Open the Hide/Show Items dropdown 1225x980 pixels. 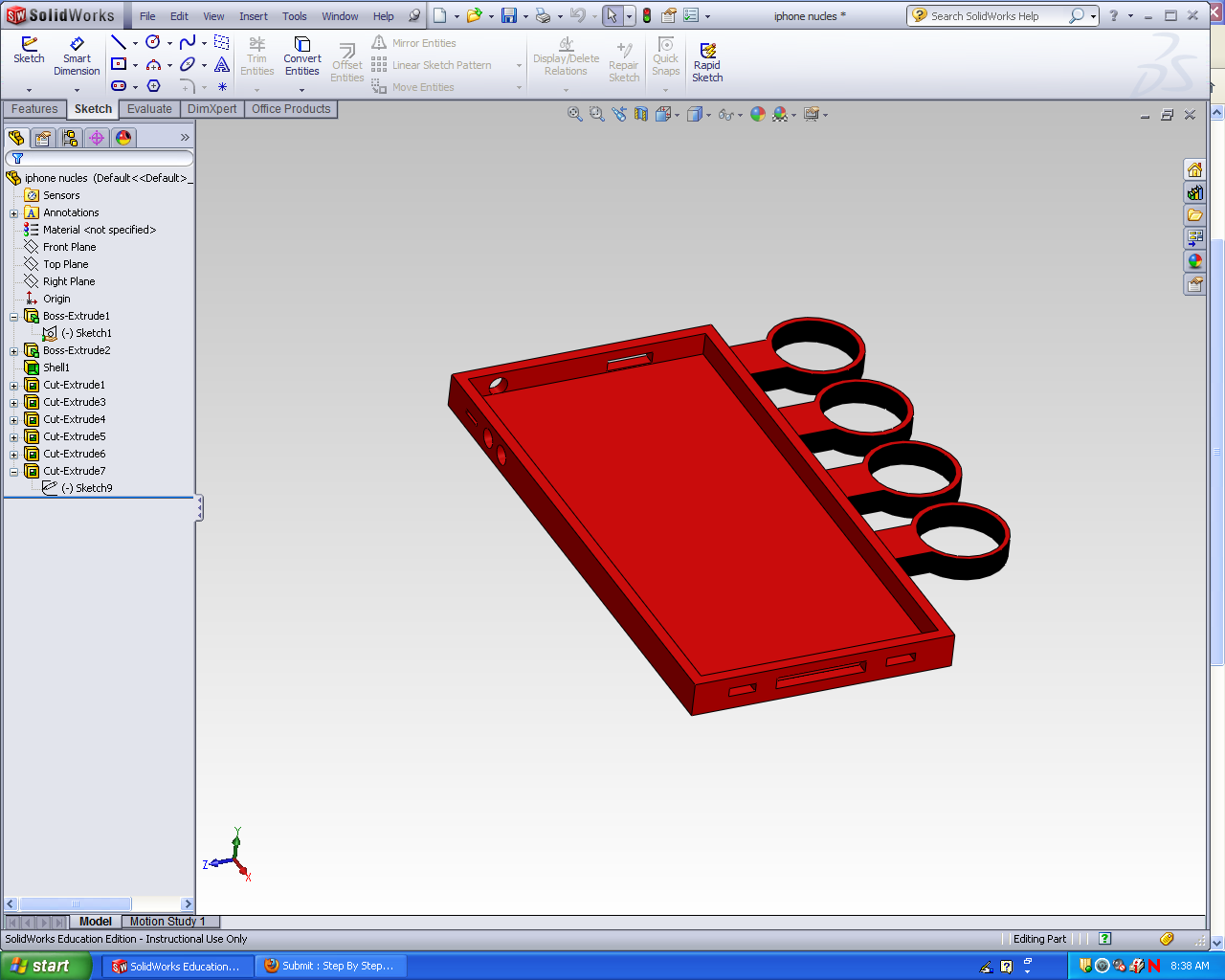(x=740, y=115)
